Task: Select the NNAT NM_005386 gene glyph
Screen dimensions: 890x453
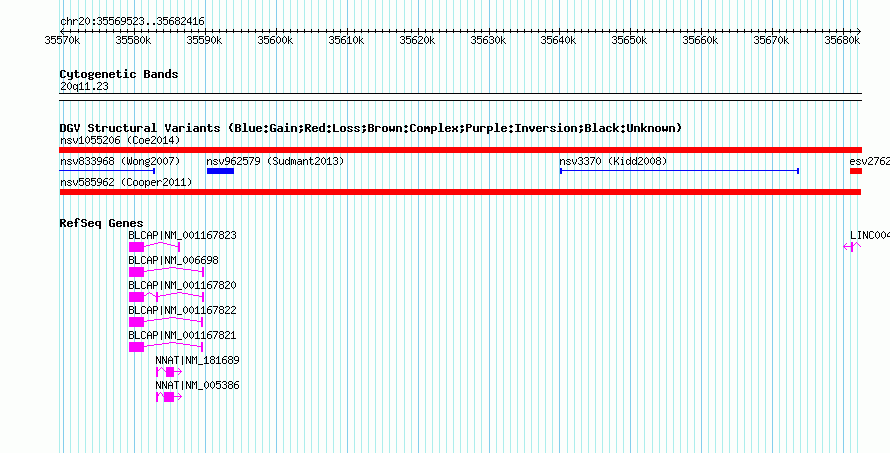Action: 169,397
